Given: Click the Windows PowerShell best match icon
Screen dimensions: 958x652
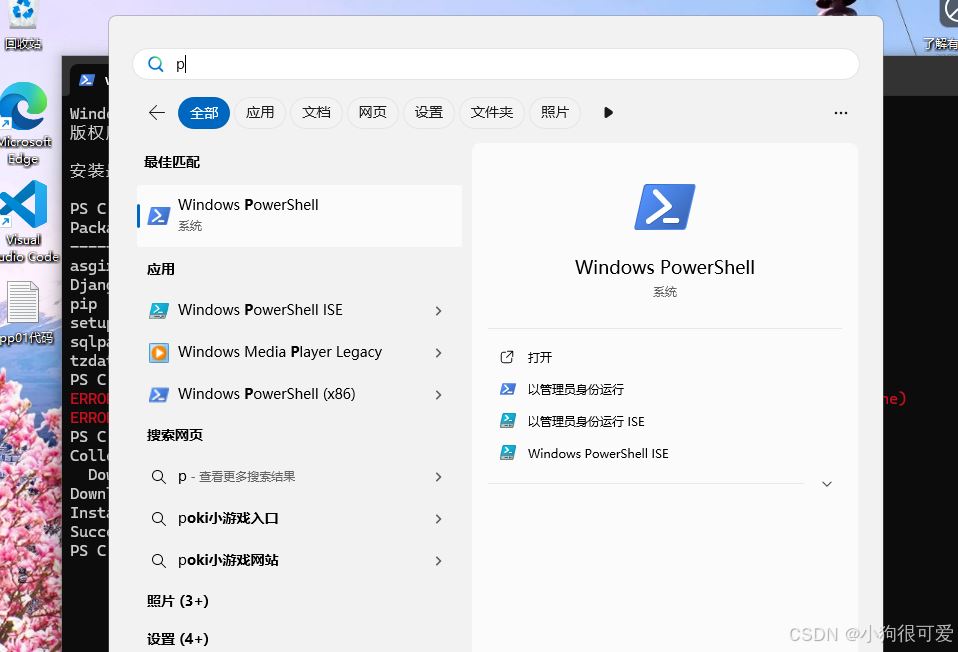Looking at the screenshot, I should click(x=159, y=216).
